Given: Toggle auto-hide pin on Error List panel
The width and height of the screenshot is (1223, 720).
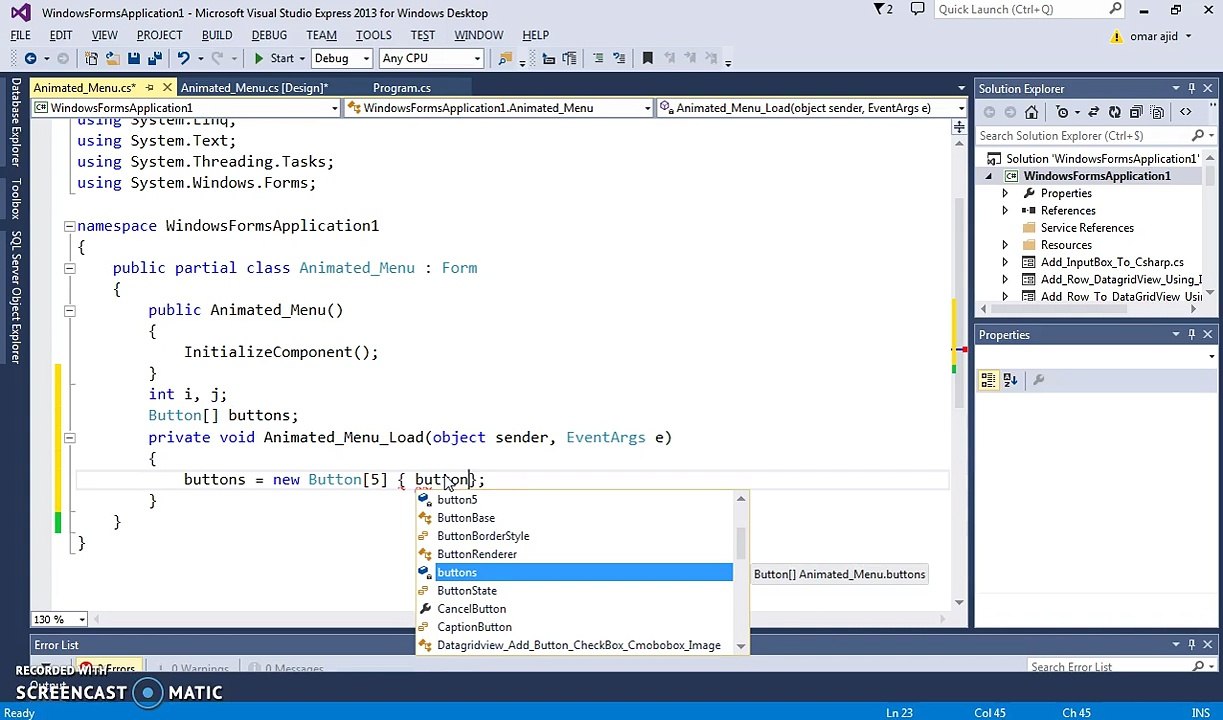Looking at the screenshot, I should click(1191, 645).
